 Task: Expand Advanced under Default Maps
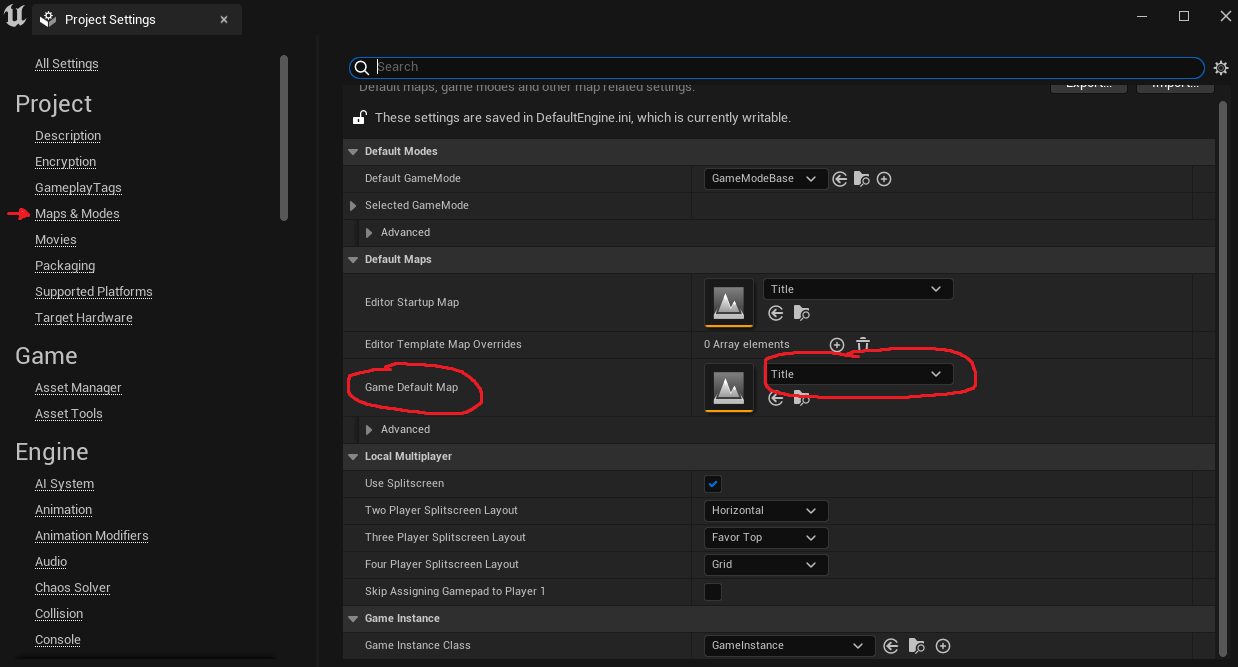point(369,430)
